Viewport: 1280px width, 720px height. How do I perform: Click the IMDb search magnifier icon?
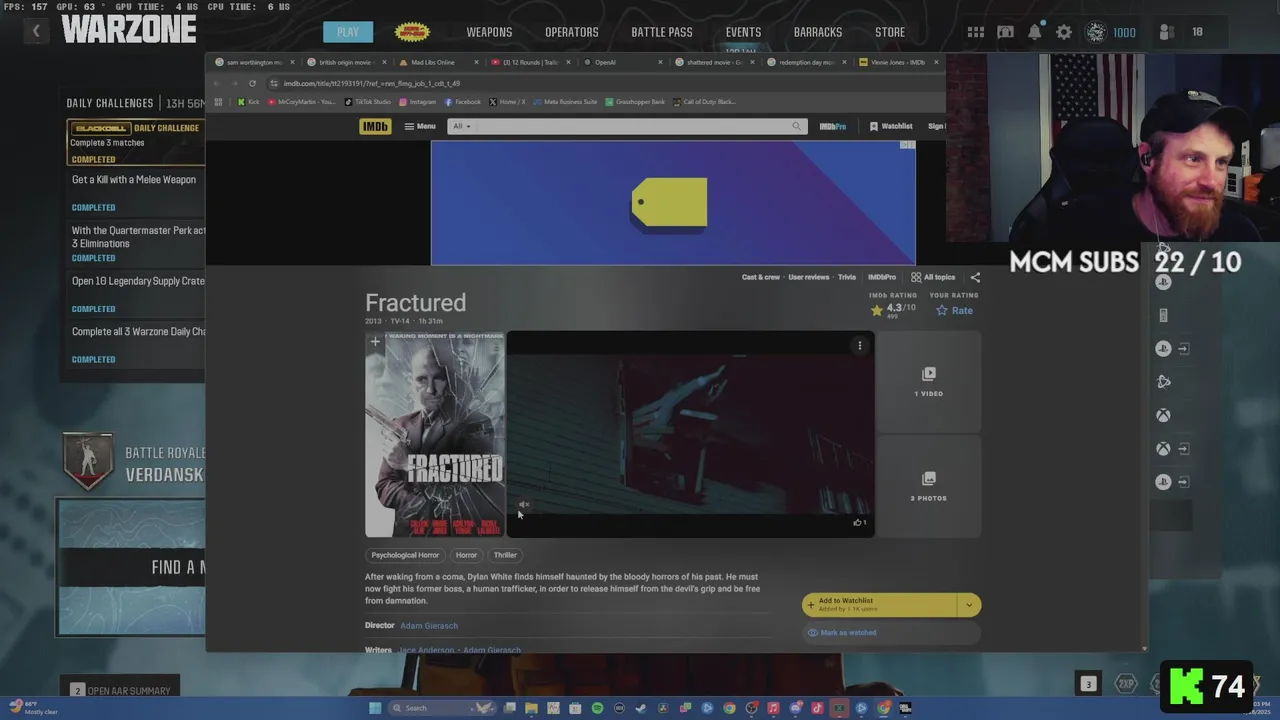[x=796, y=126]
